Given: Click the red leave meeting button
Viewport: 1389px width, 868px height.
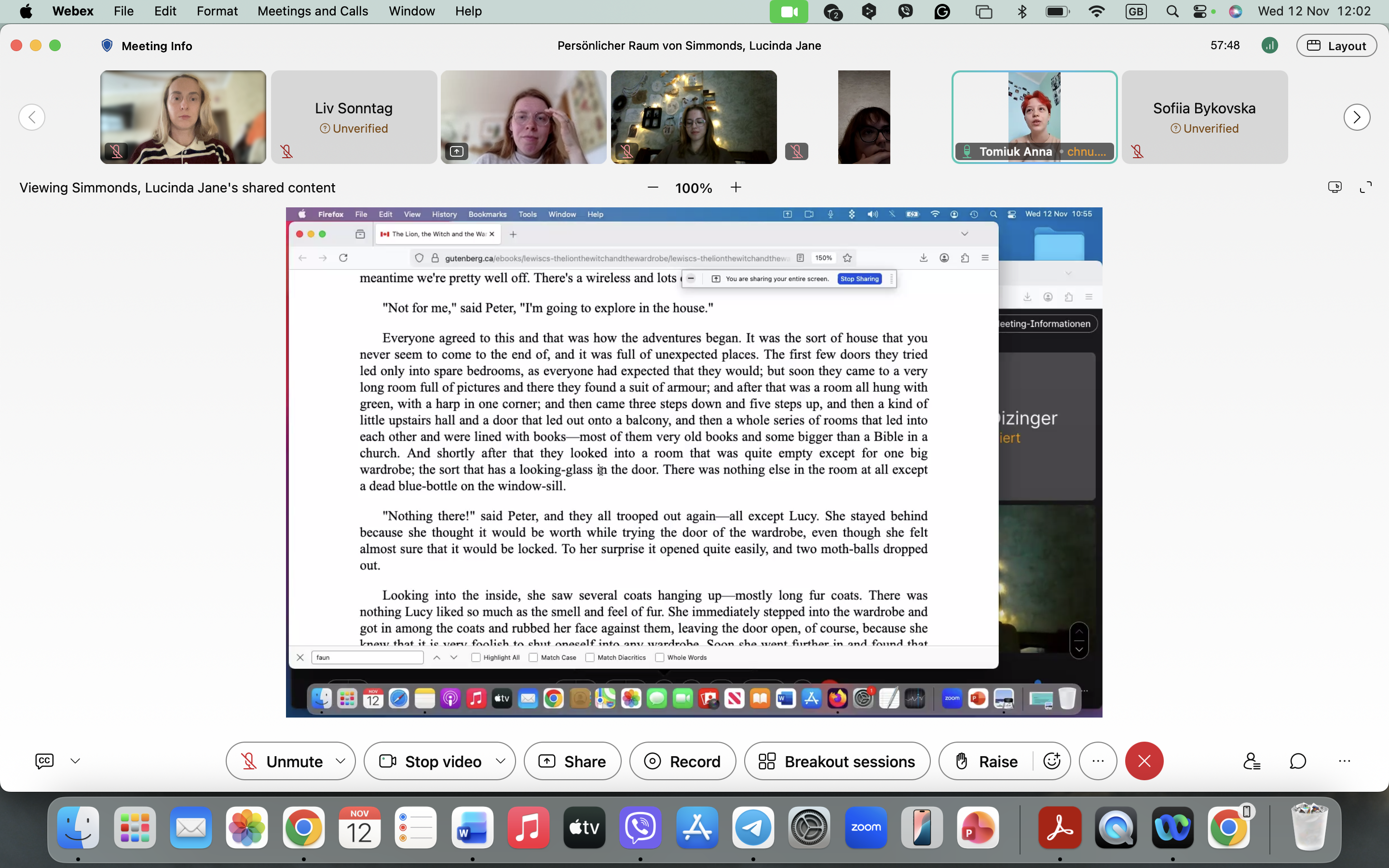Looking at the screenshot, I should [x=1144, y=761].
